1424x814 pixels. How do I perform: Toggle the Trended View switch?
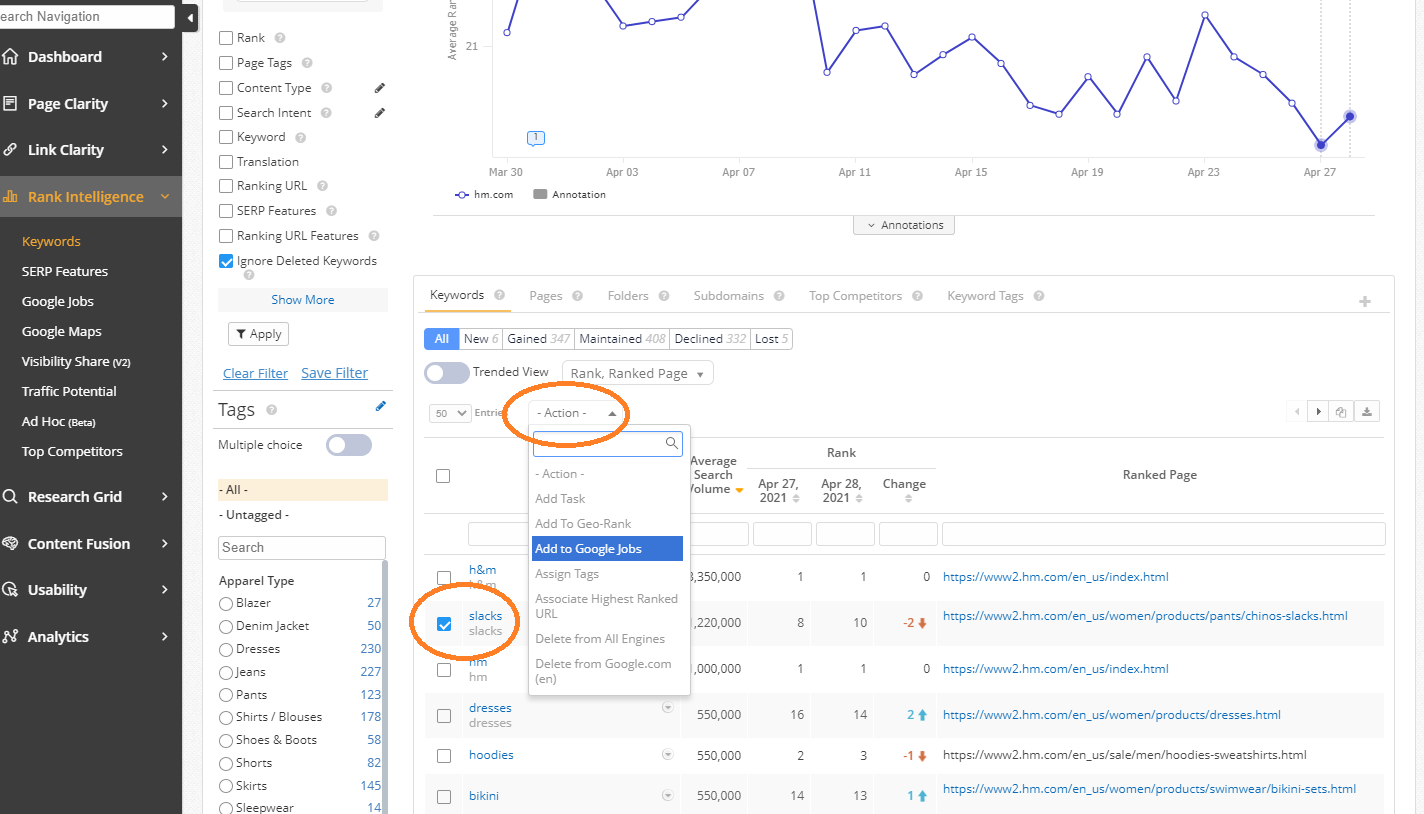pyautogui.click(x=446, y=373)
